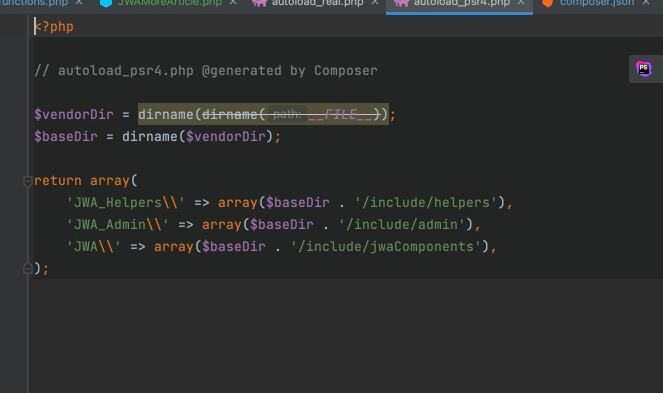Close the functions.php tab
Image resolution: width=663 pixels, height=393 pixels.
79,3
